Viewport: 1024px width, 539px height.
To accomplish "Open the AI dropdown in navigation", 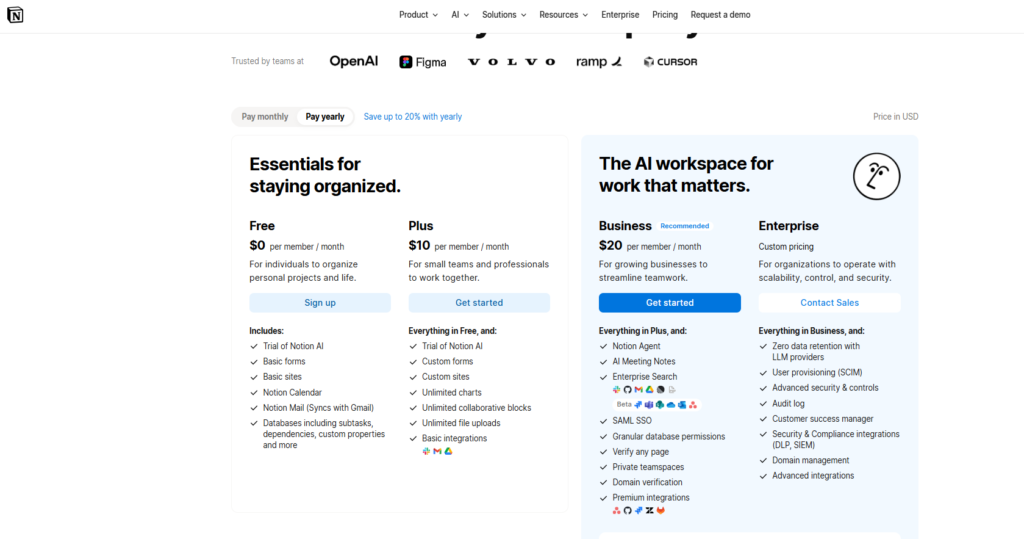I will pos(460,15).
